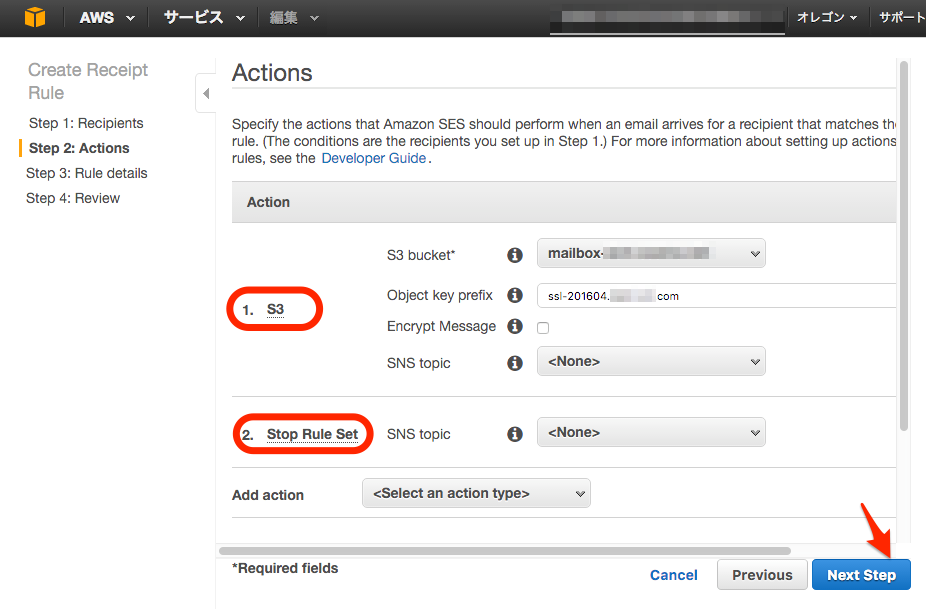Screen dimensions: 926x614
Task: Click info icon next to Encrypt Message
Action: [x=515, y=326]
